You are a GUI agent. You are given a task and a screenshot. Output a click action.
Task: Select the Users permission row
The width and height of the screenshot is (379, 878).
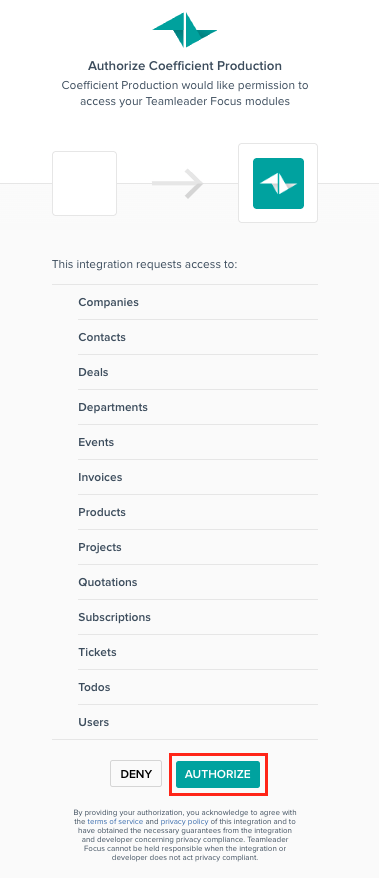(x=198, y=722)
